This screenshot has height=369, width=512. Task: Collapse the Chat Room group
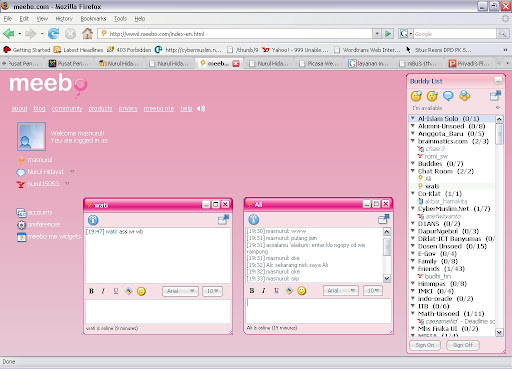pos(413,171)
